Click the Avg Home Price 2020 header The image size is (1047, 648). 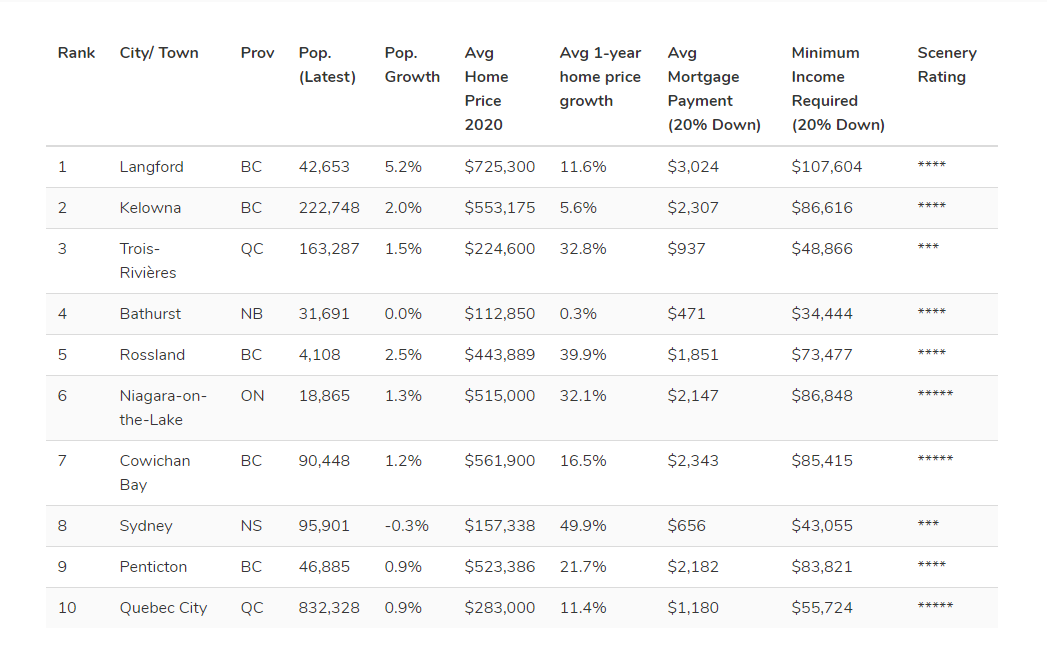click(487, 89)
